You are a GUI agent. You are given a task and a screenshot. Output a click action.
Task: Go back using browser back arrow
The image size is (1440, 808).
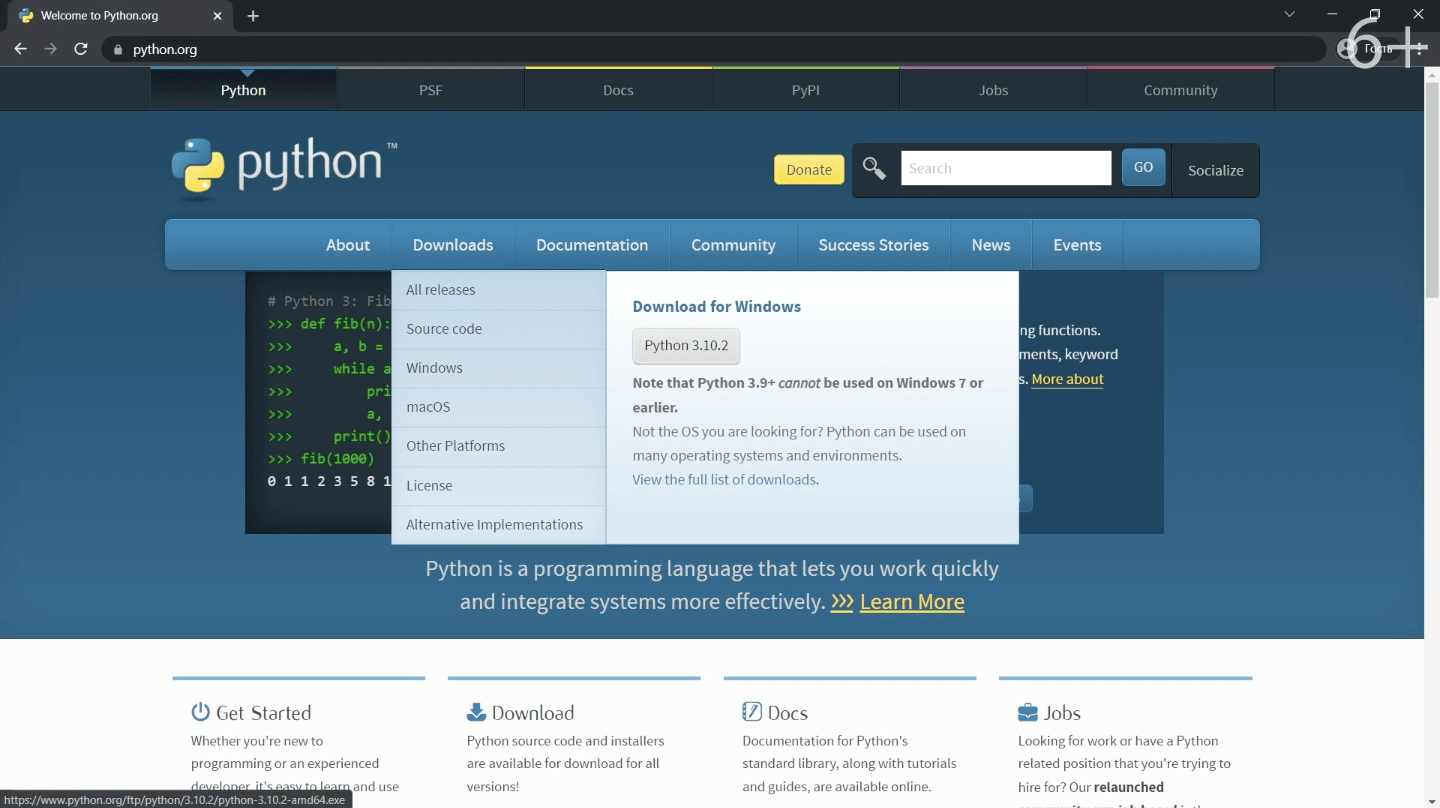click(20, 49)
